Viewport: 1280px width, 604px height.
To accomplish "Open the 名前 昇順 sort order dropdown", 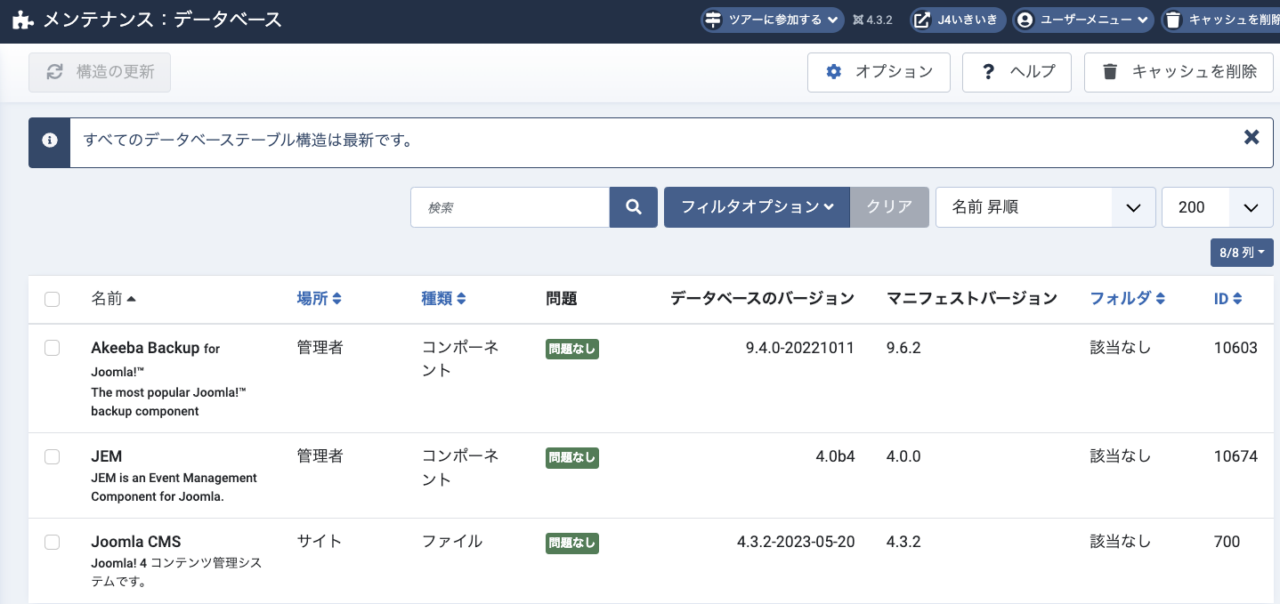I will [x=1045, y=207].
